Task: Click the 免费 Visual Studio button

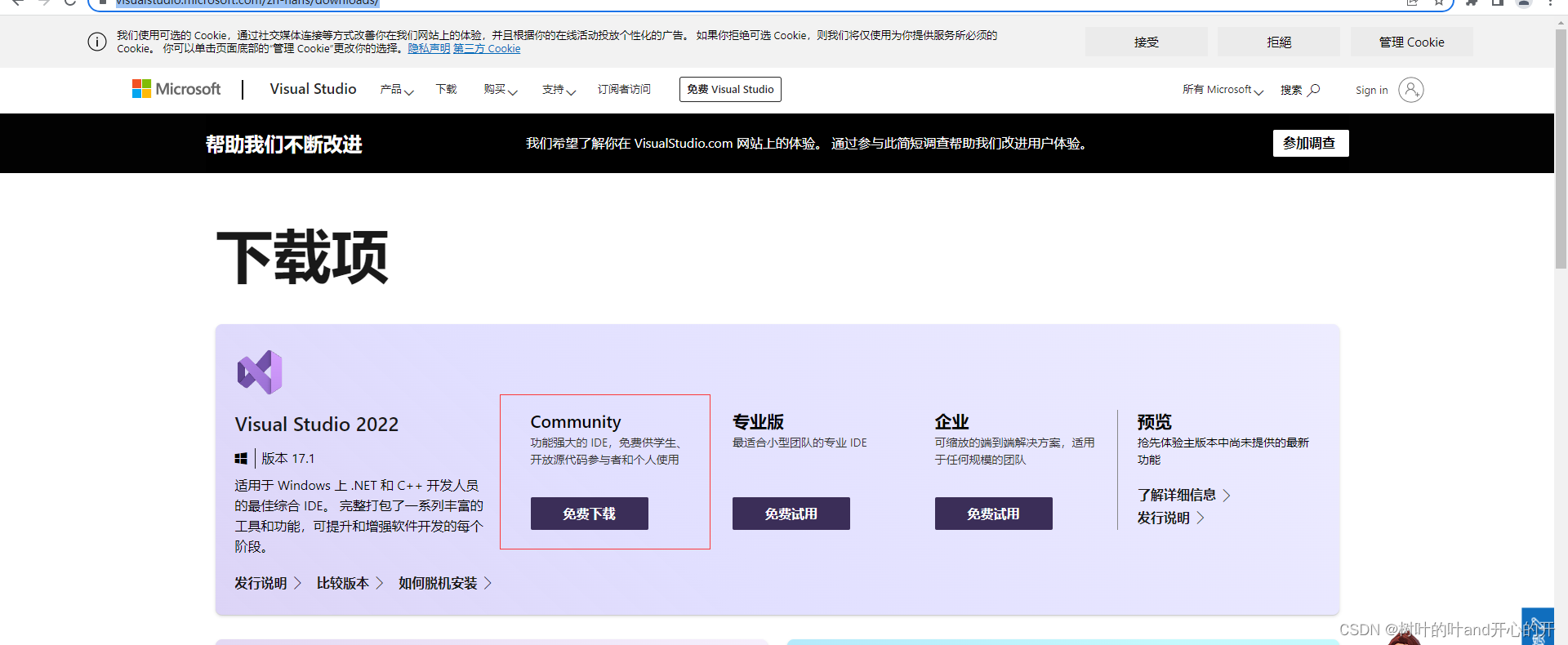Action: coord(730,90)
